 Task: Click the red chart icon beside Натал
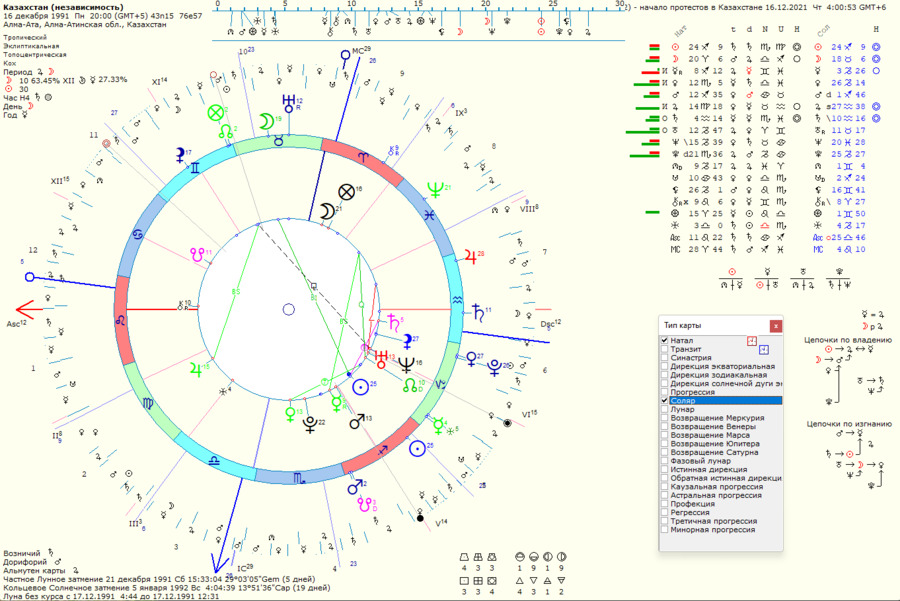click(x=750, y=341)
